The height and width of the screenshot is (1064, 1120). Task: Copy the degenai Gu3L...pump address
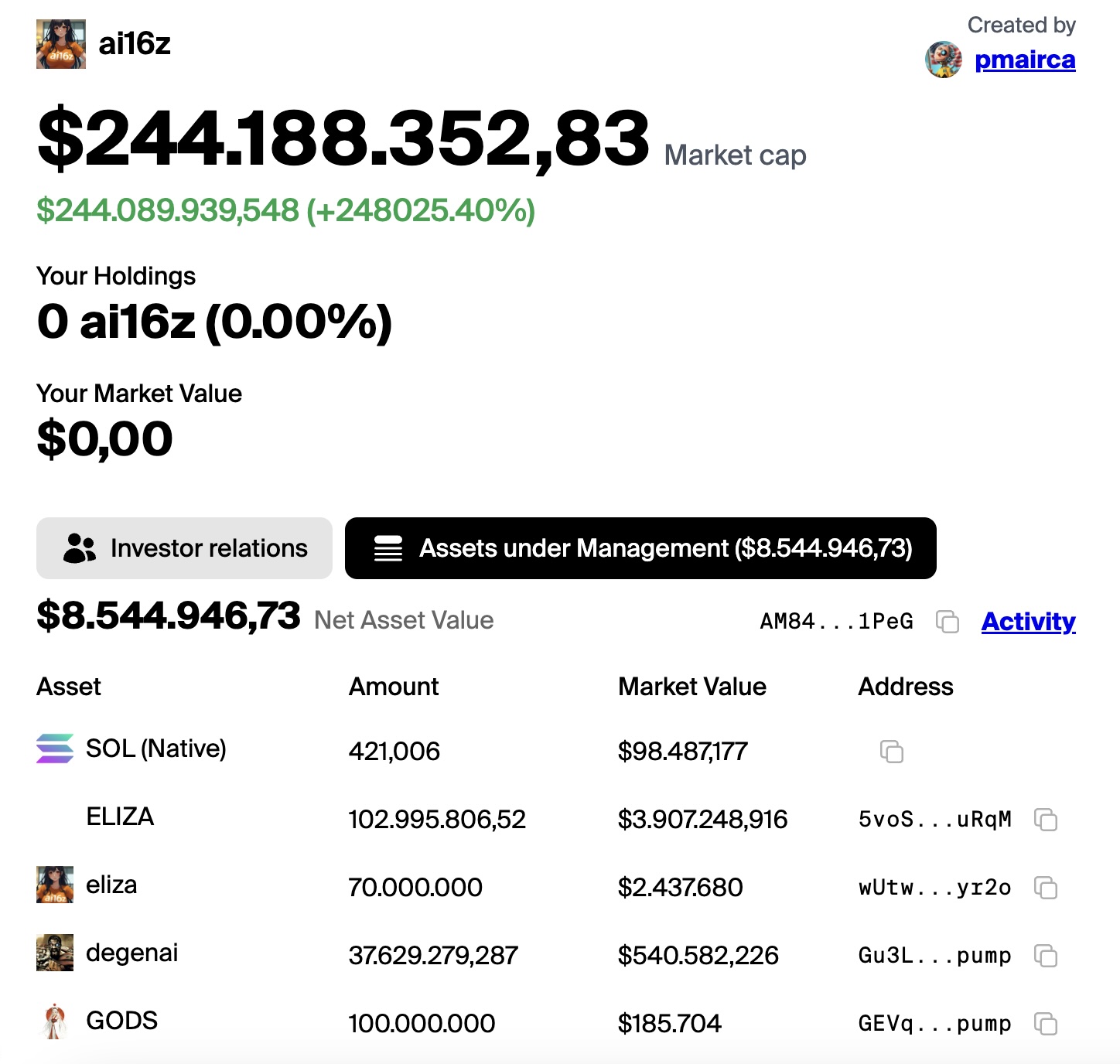[1046, 956]
